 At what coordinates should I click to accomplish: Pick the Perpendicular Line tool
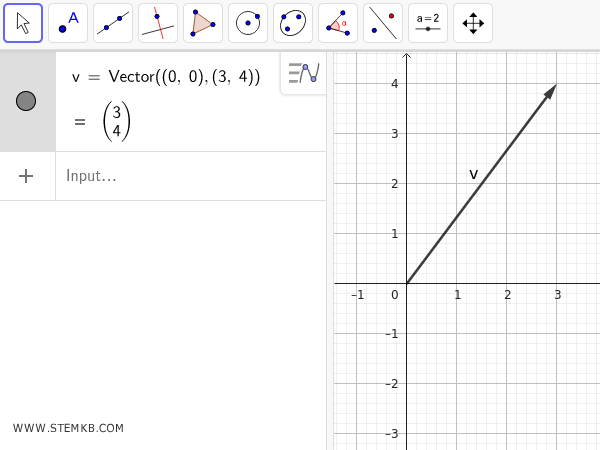tap(158, 23)
